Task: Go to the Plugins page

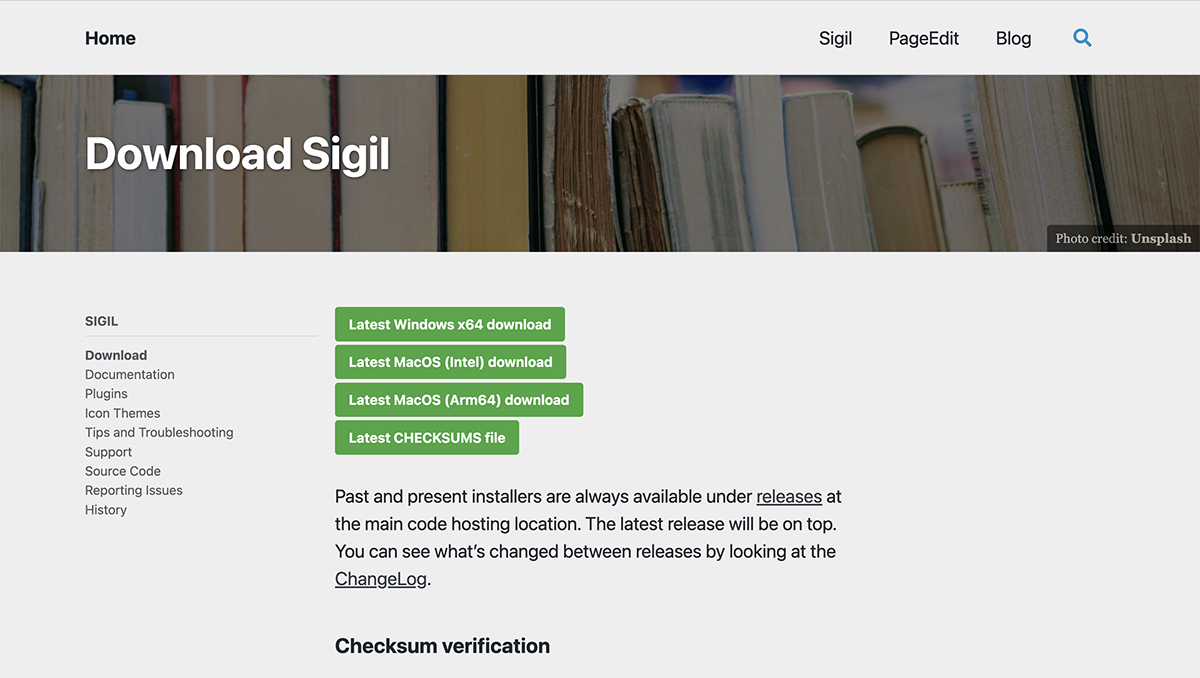Action: coord(106,393)
